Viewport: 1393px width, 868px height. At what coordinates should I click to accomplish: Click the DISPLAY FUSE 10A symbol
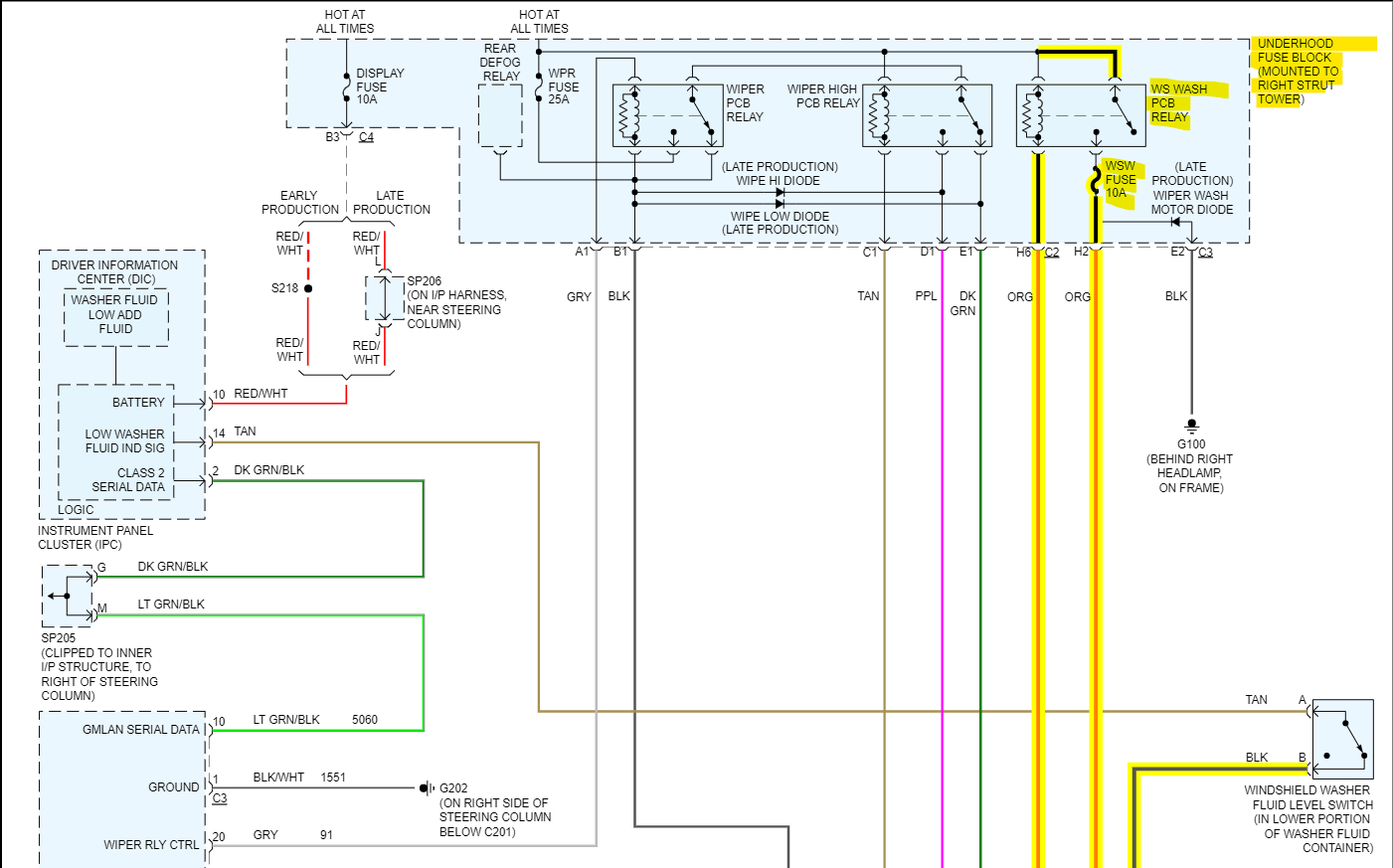[x=346, y=87]
